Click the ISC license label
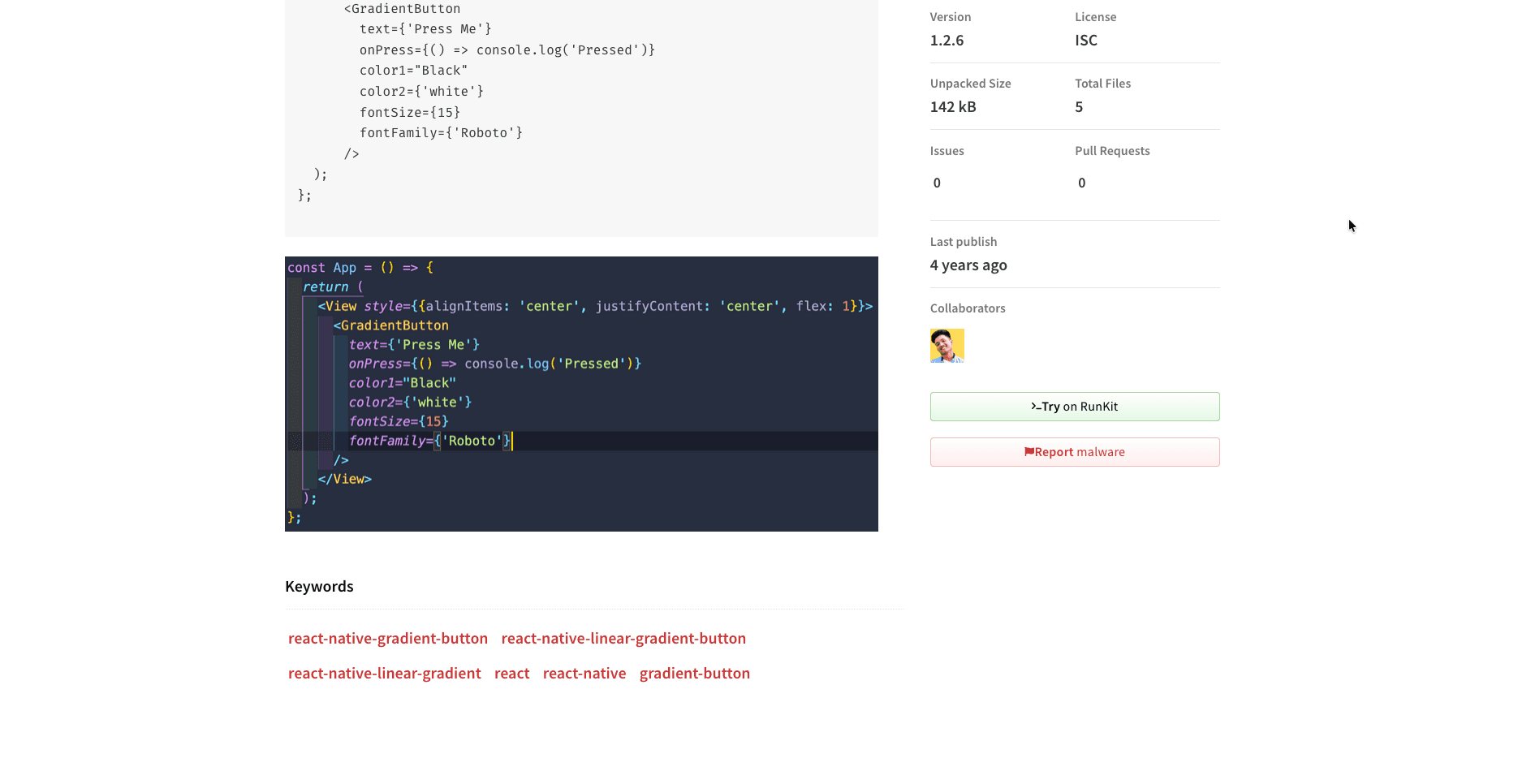The image size is (1518, 784). (x=1086, y=40)
